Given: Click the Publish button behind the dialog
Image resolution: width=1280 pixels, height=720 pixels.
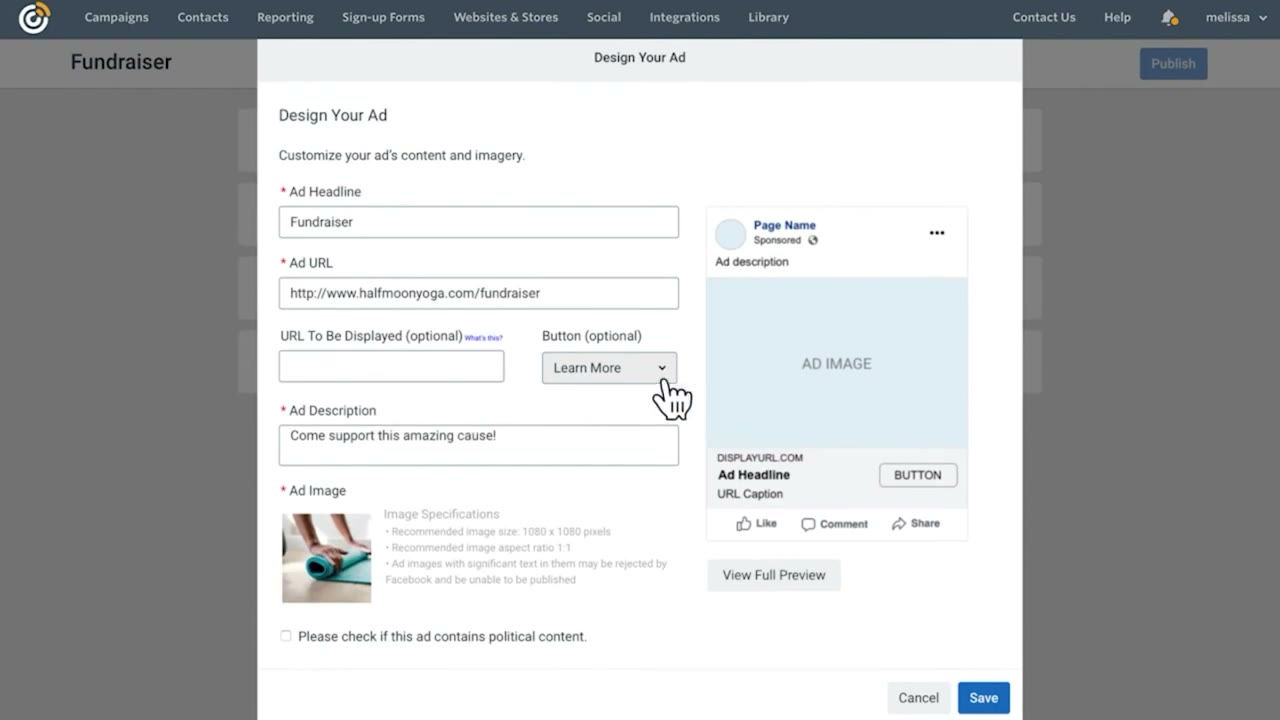Looking at the screenshot, I should pos(1173,63).
